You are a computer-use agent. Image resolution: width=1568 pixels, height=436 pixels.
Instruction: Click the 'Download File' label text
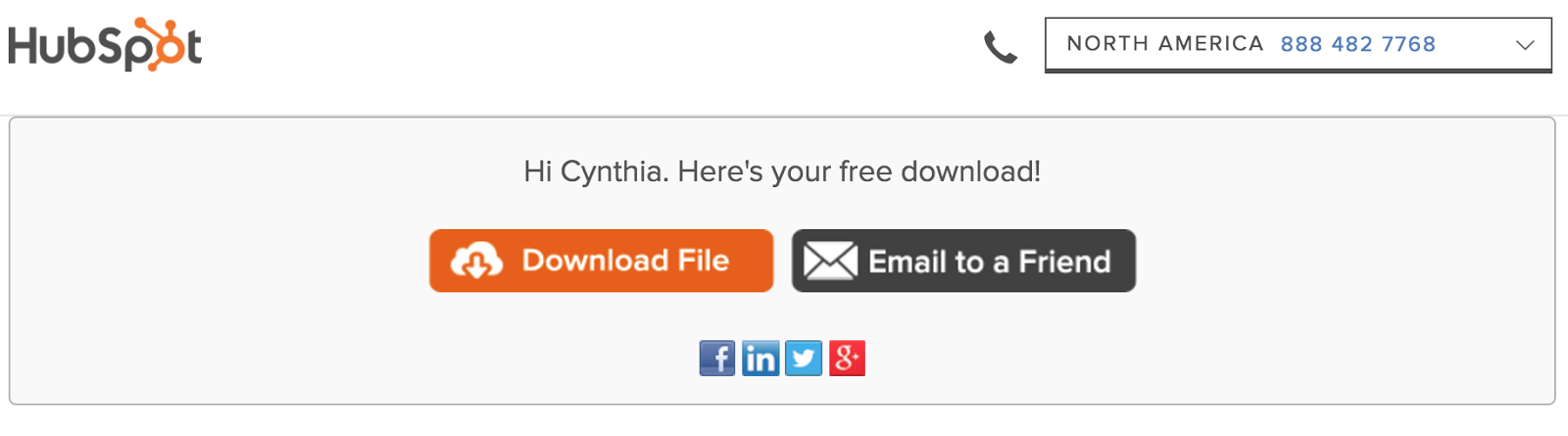[625, 261]
